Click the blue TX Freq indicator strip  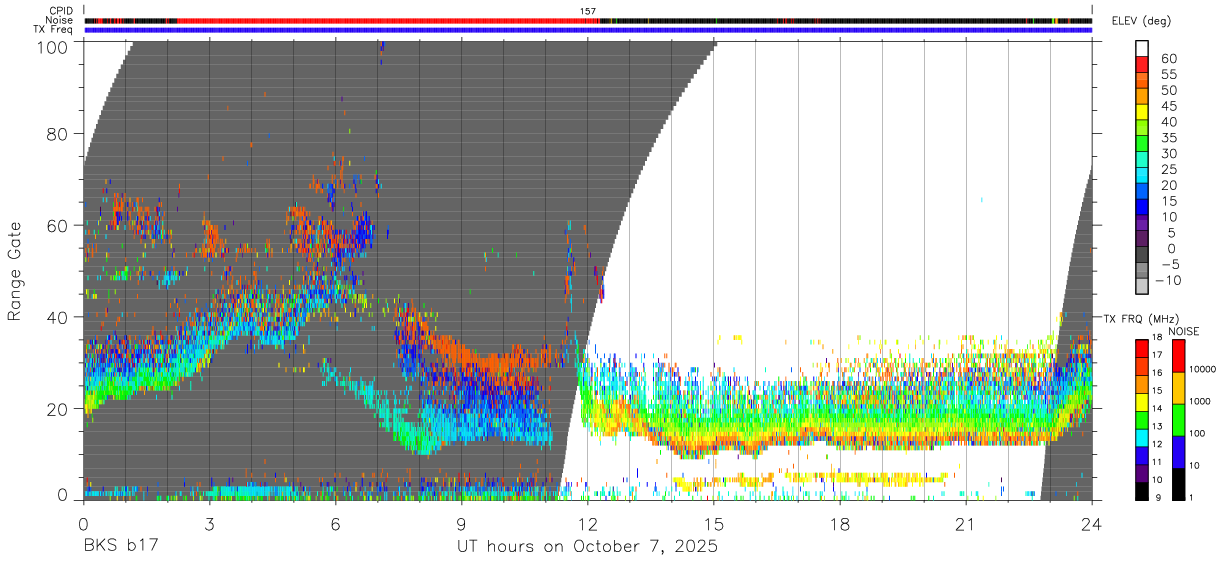click(x=588, y=30)
